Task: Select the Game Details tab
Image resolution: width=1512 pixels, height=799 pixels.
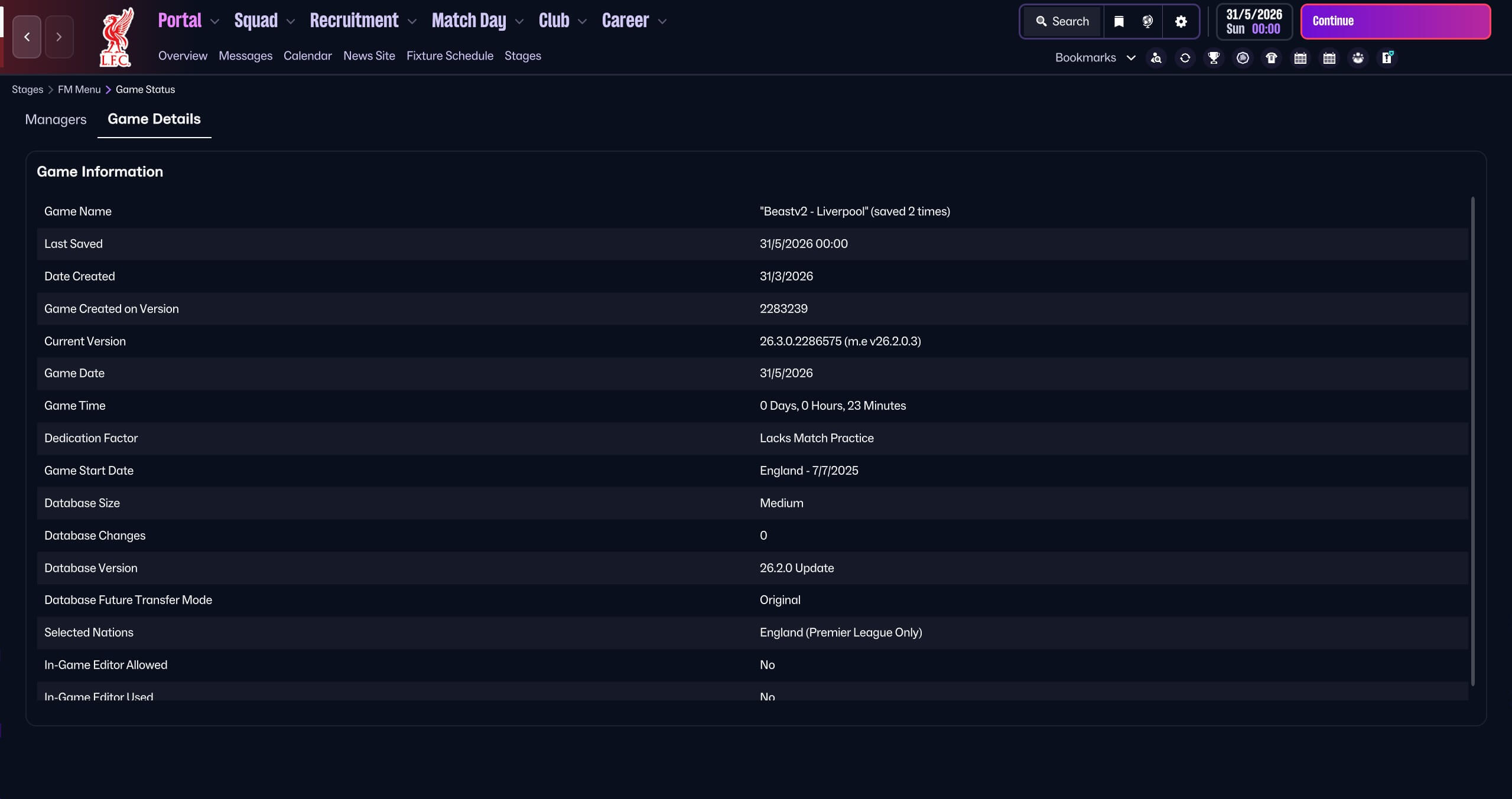Action: [x=154, y=119]
